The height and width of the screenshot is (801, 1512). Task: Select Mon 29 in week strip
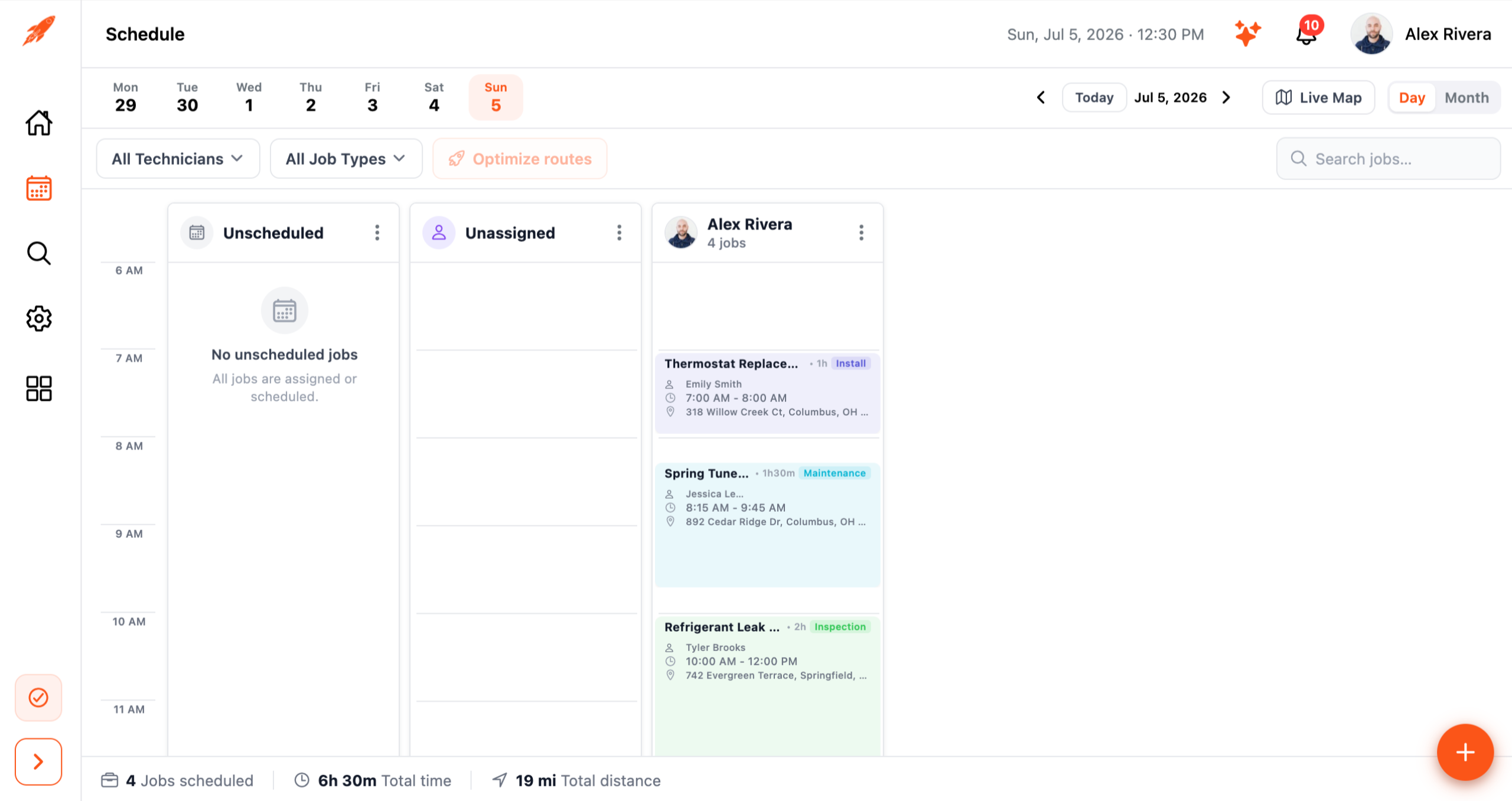click(x=125, y=97)
